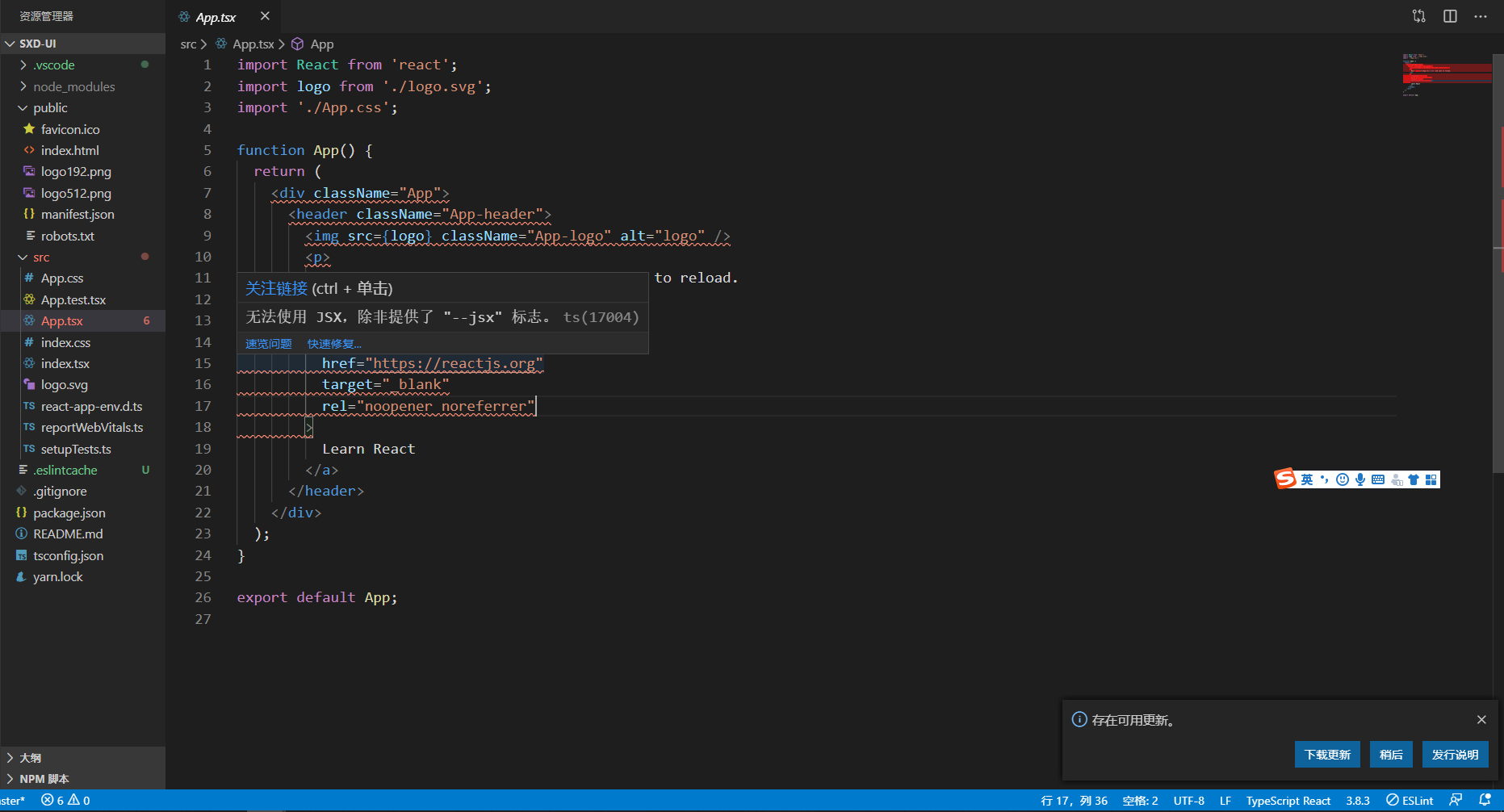Toggle Sogou English/Chinese mode 英
The height and width of the screenshot is (812, 1504).
1306,479
